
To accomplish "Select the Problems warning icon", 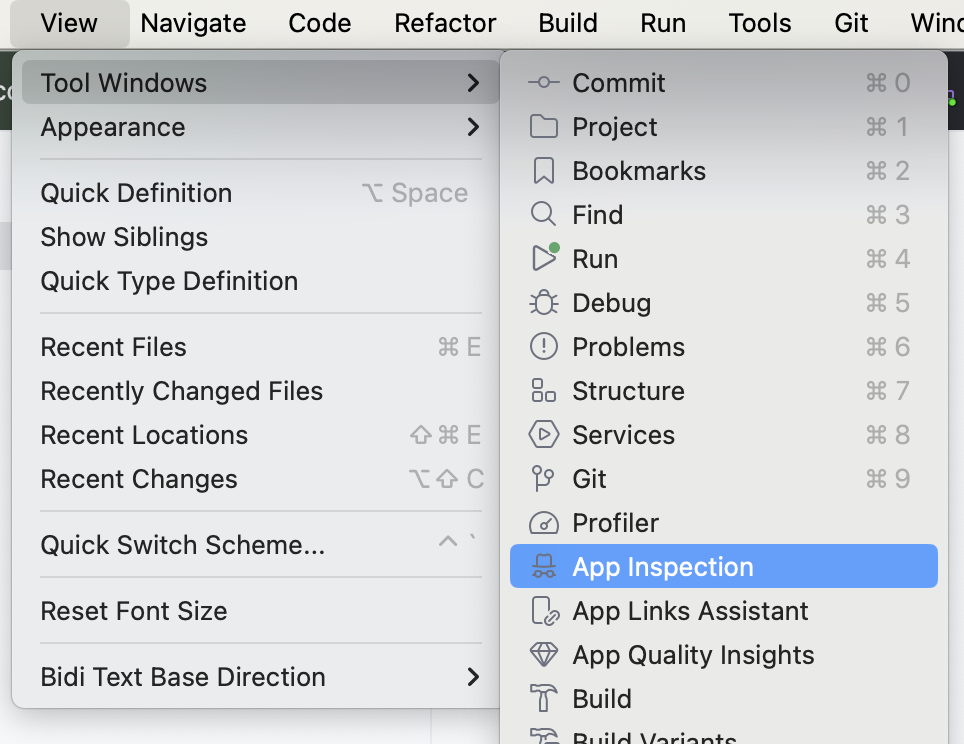I will [x=543, y=347].
